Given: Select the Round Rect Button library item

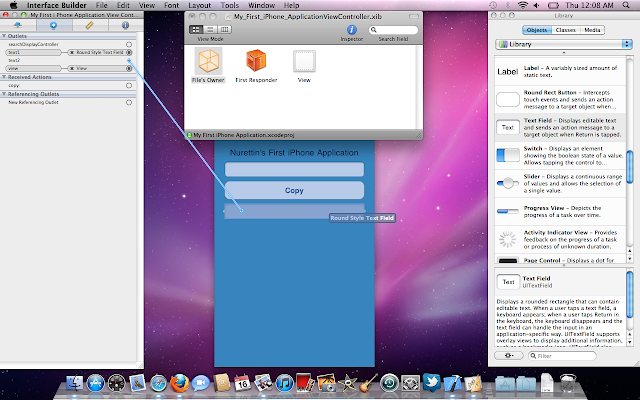Looking at the screenshot, I should pos(560,99).
